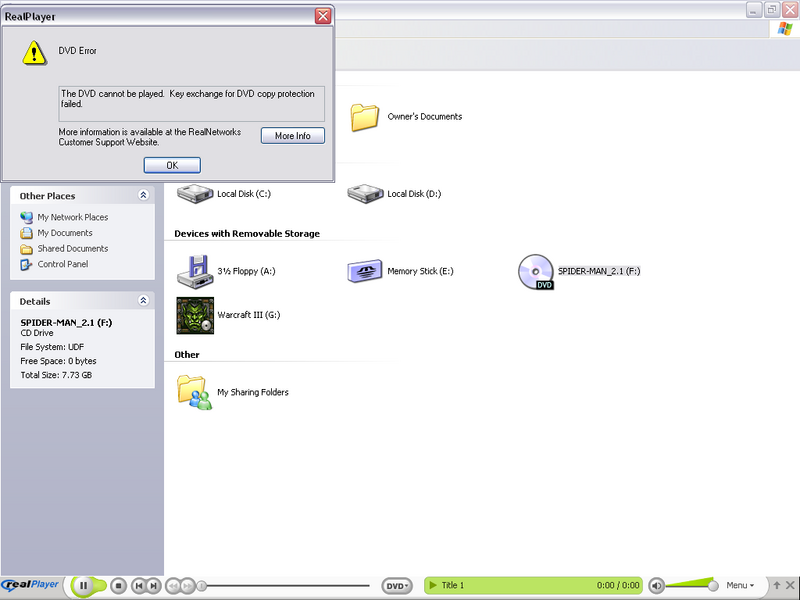Select the DVD error message text

pyautogui.click(x=188, y=98)
